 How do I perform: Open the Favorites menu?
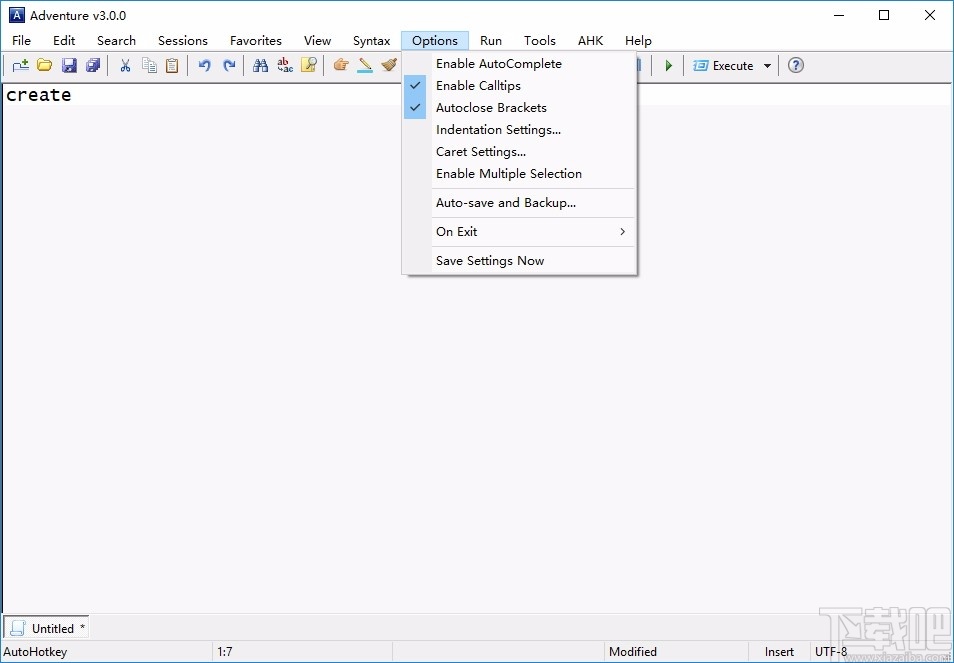[x=256, y=41]
